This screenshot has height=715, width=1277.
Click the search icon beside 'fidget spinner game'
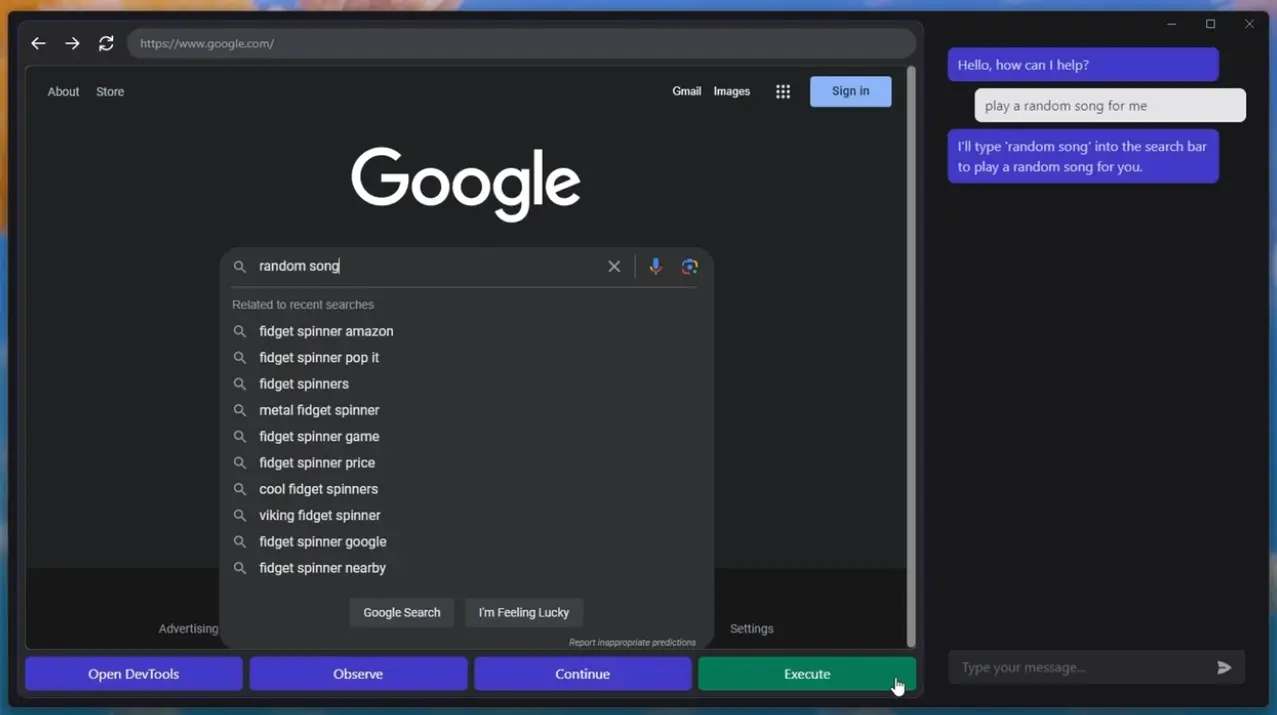240,436
